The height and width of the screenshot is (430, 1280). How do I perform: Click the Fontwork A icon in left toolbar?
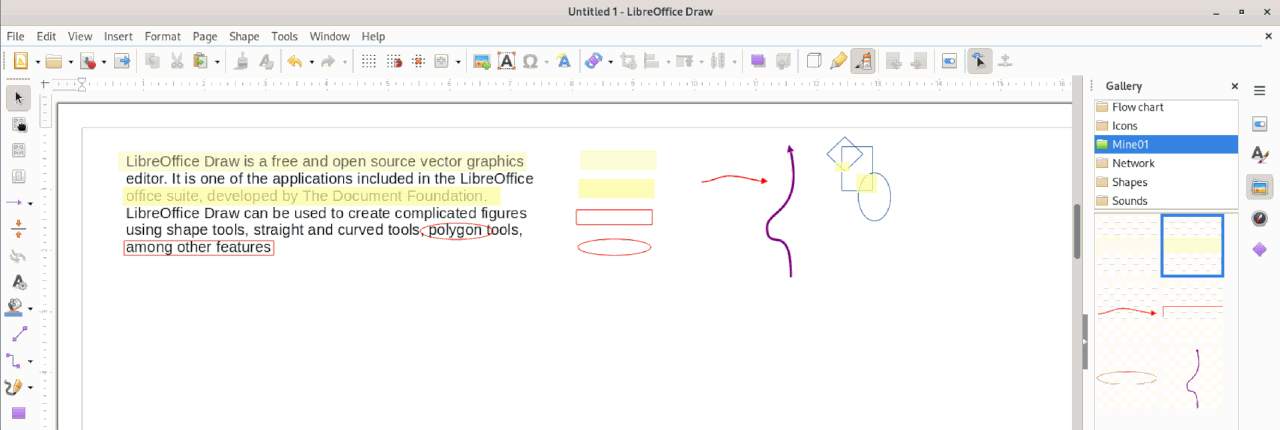(x=18, y=282)
